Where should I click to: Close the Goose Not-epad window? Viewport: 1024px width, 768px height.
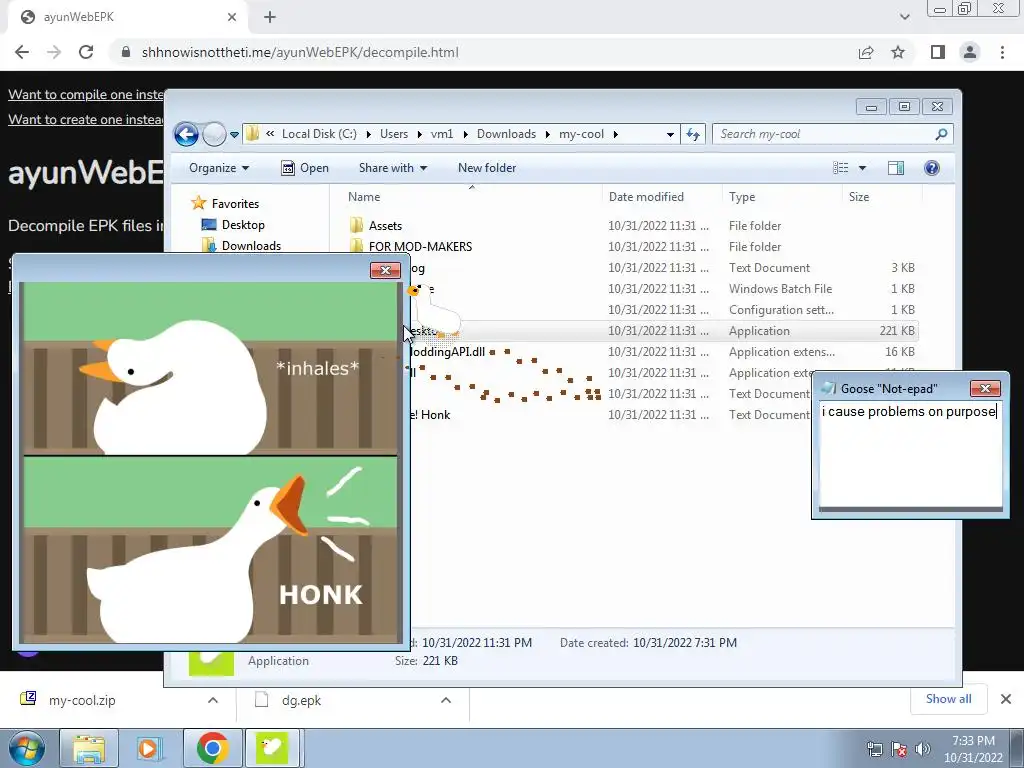(985, 389)
